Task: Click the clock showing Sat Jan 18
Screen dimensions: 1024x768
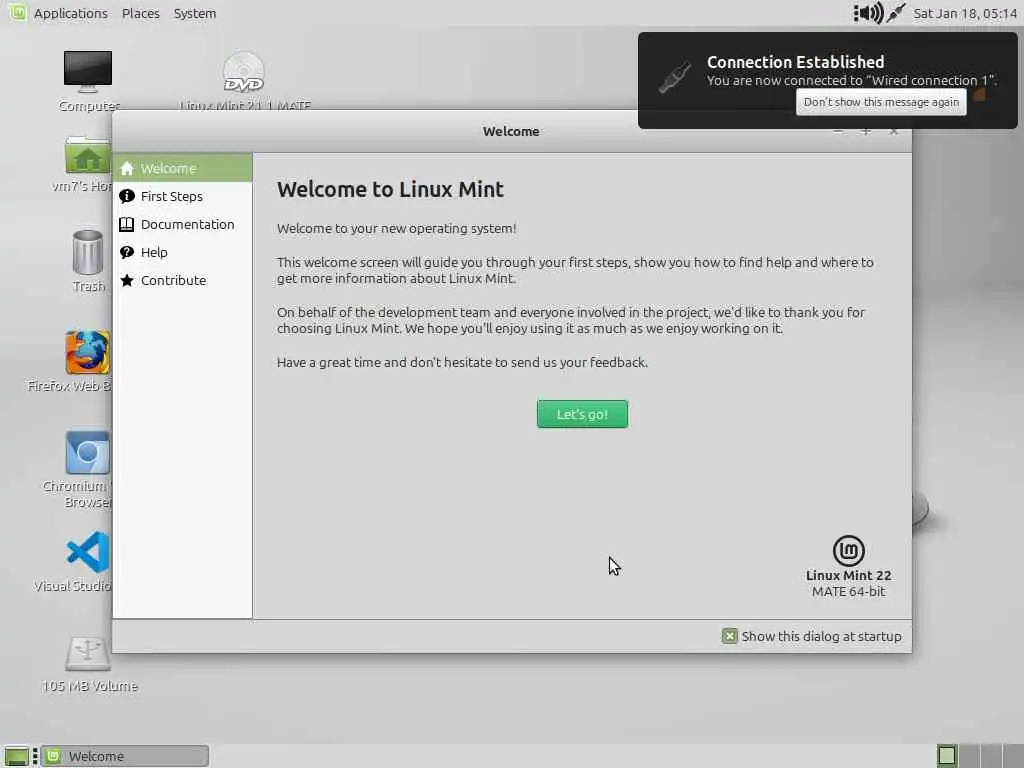Action: [x=965, y=13]
